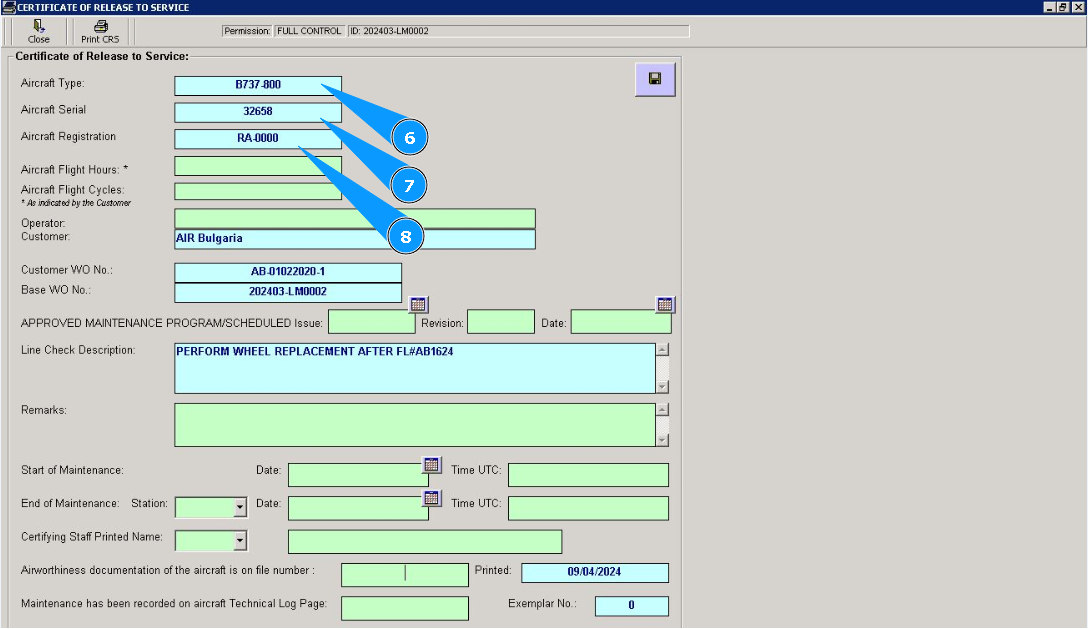Focus the End of Maintenance Time UTC field
This screenshot has height=629, width=1088.
[588, 508]
